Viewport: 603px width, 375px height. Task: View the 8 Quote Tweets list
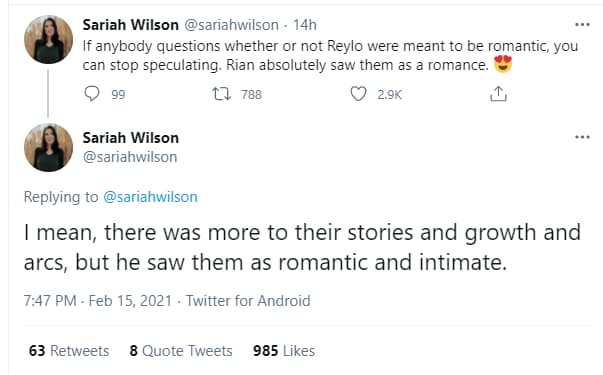click(x=181, y=351)
